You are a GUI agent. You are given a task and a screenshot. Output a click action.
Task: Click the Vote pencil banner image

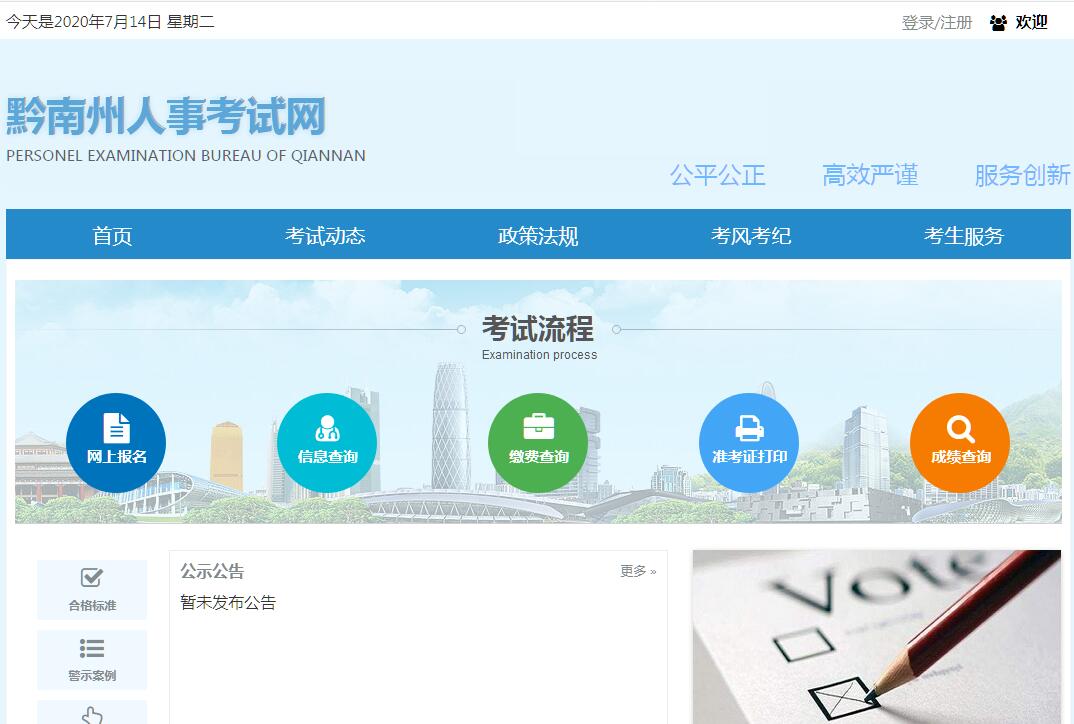click(876, 636)
